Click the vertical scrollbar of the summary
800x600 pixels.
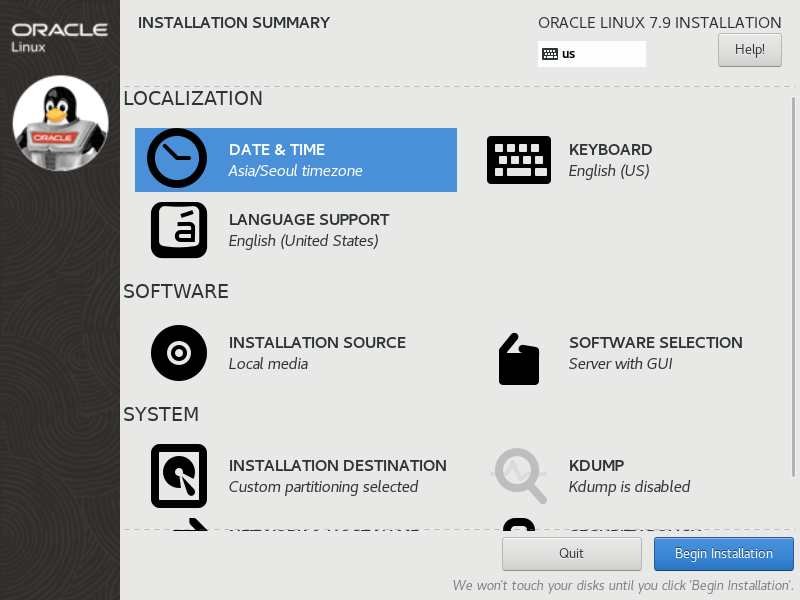point(793,287)
